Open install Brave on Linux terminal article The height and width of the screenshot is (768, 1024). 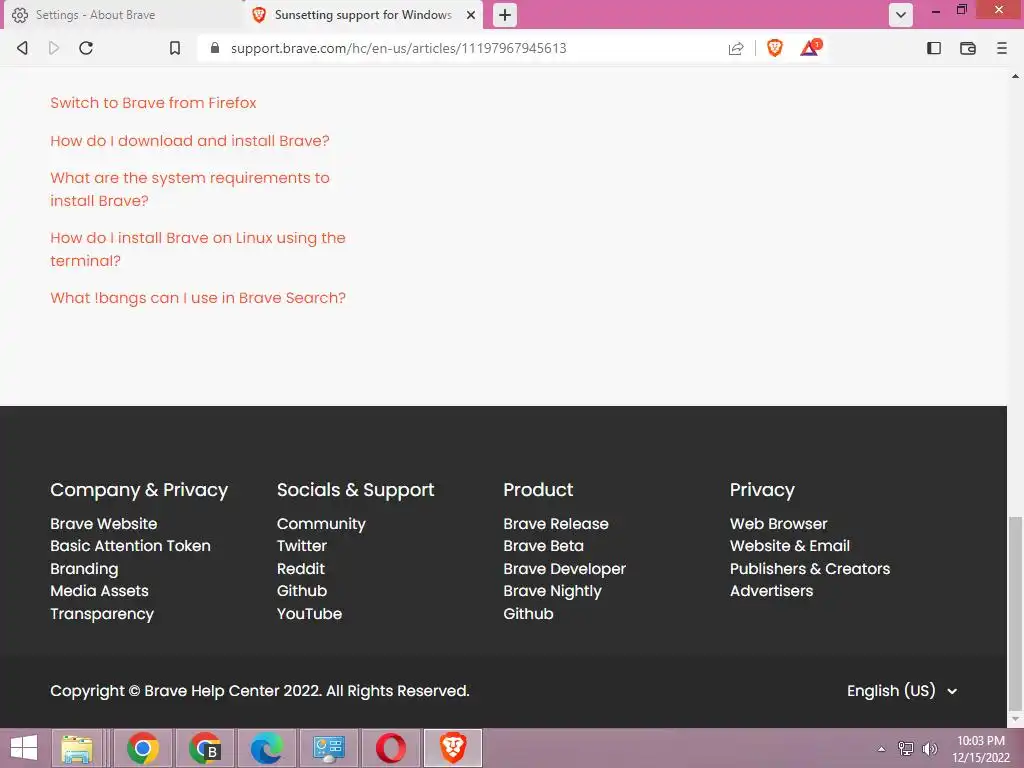pyautogui.click(x=197, y=249)
